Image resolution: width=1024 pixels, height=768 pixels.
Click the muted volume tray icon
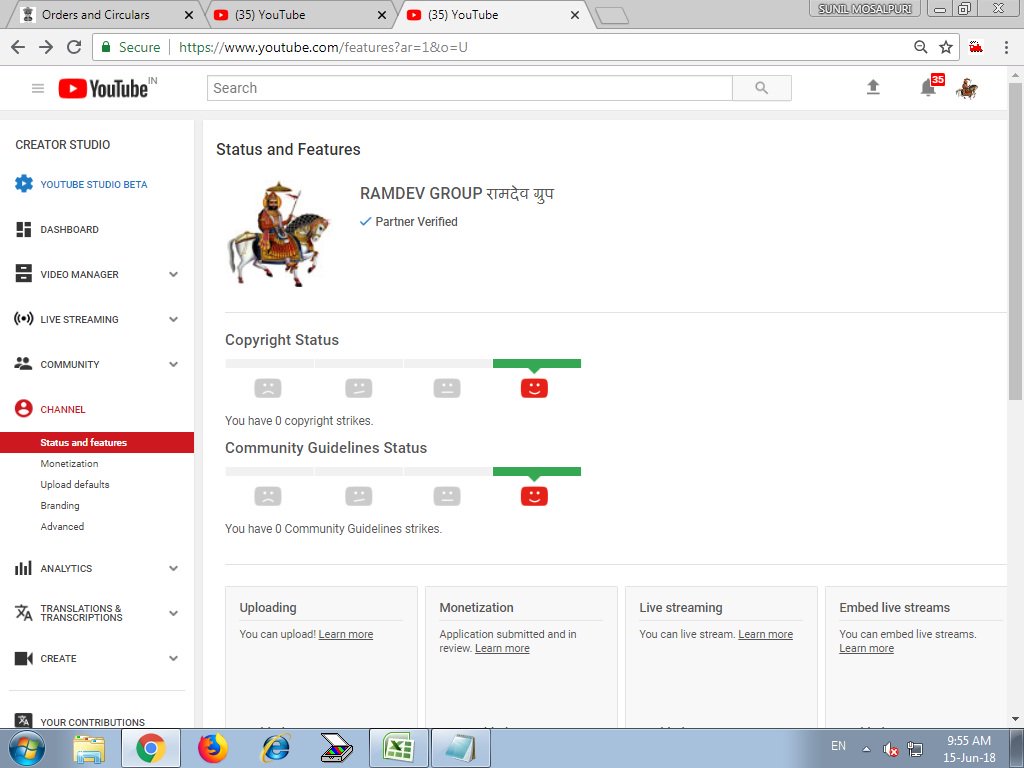pyautogui.click(x=890, y=749)
